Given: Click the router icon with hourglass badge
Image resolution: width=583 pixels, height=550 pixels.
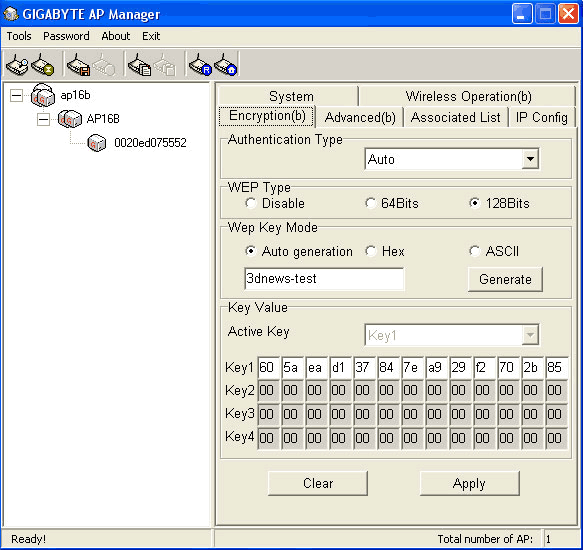Looking at the screenshot, I should (42, 65).
